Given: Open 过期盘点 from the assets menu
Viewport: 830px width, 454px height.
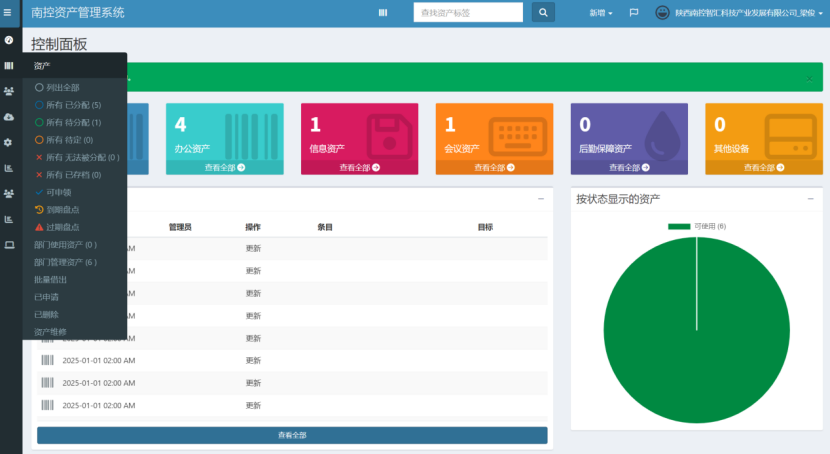Looking at the screenshot, I should [x=62, y=227].
